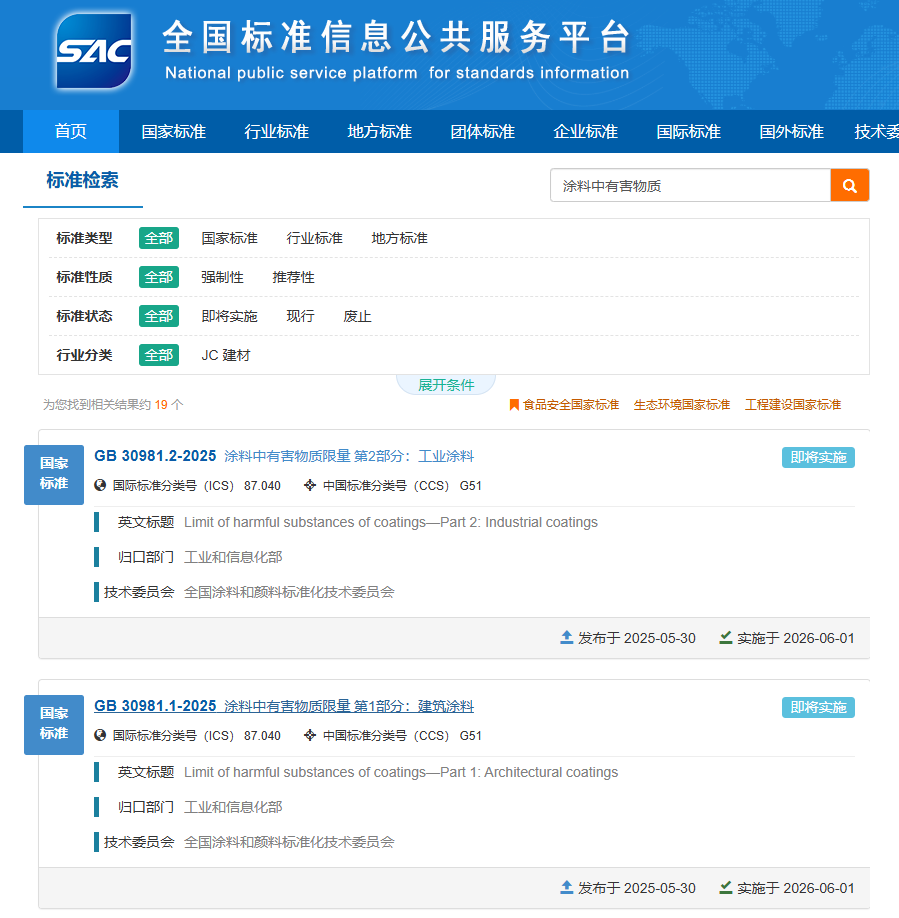Choose 地方标准 in 标准类型 filter
This screenshot has width=899, height=918.
point(399,238)
